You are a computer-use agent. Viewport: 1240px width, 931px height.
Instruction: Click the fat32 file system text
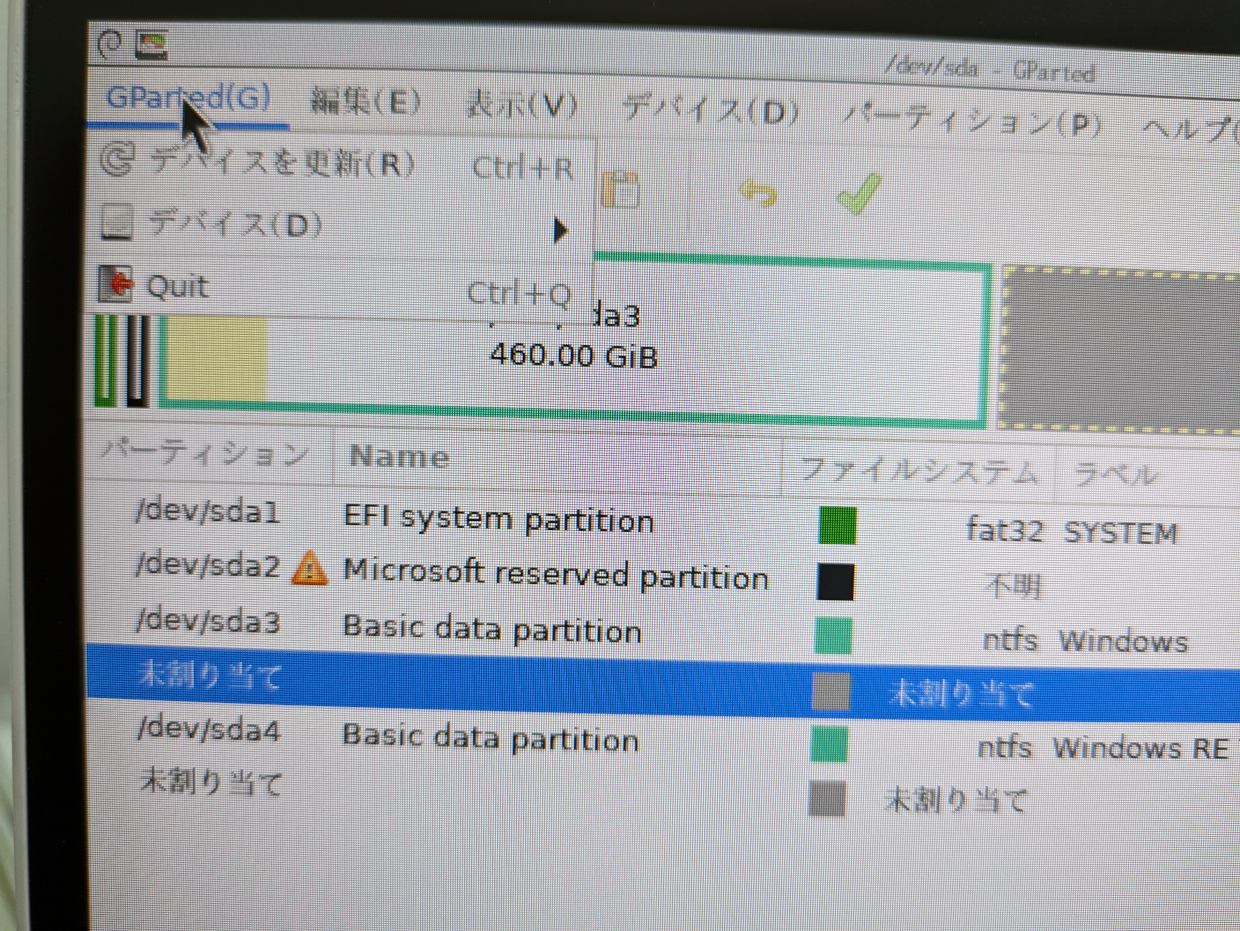[1004, 528]
